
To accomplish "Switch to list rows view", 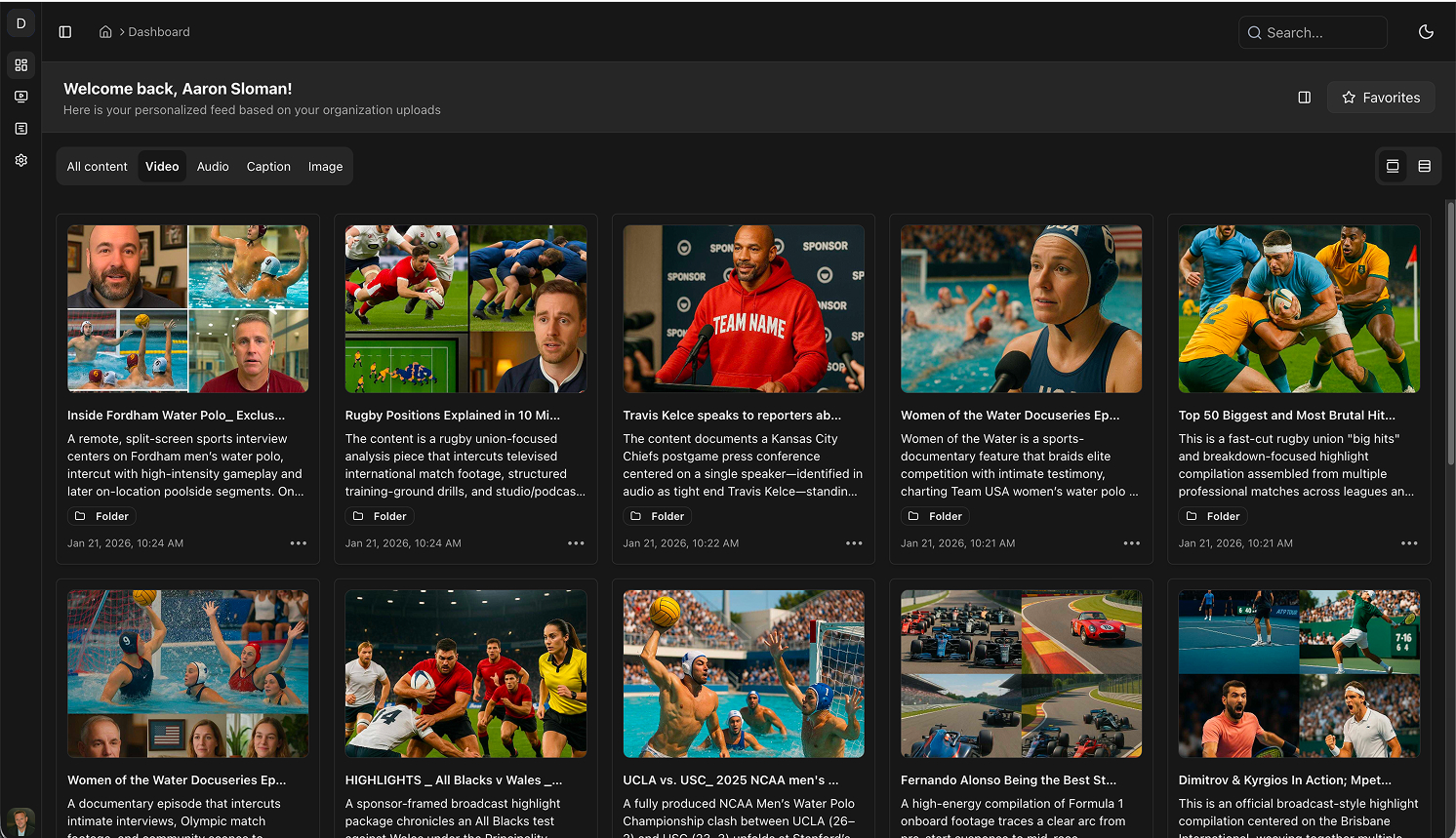I will coord(1424,167).
